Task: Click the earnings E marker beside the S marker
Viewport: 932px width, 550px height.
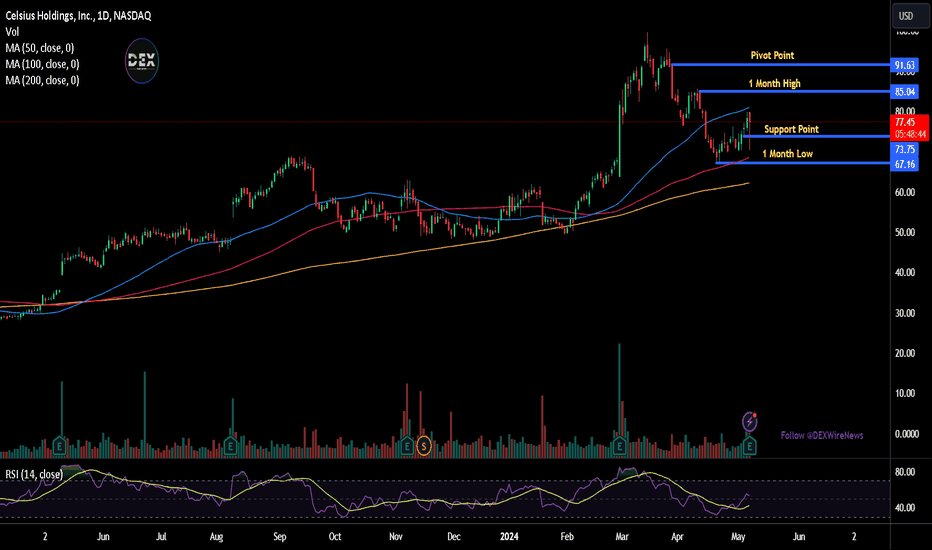Action: [407, 445]
